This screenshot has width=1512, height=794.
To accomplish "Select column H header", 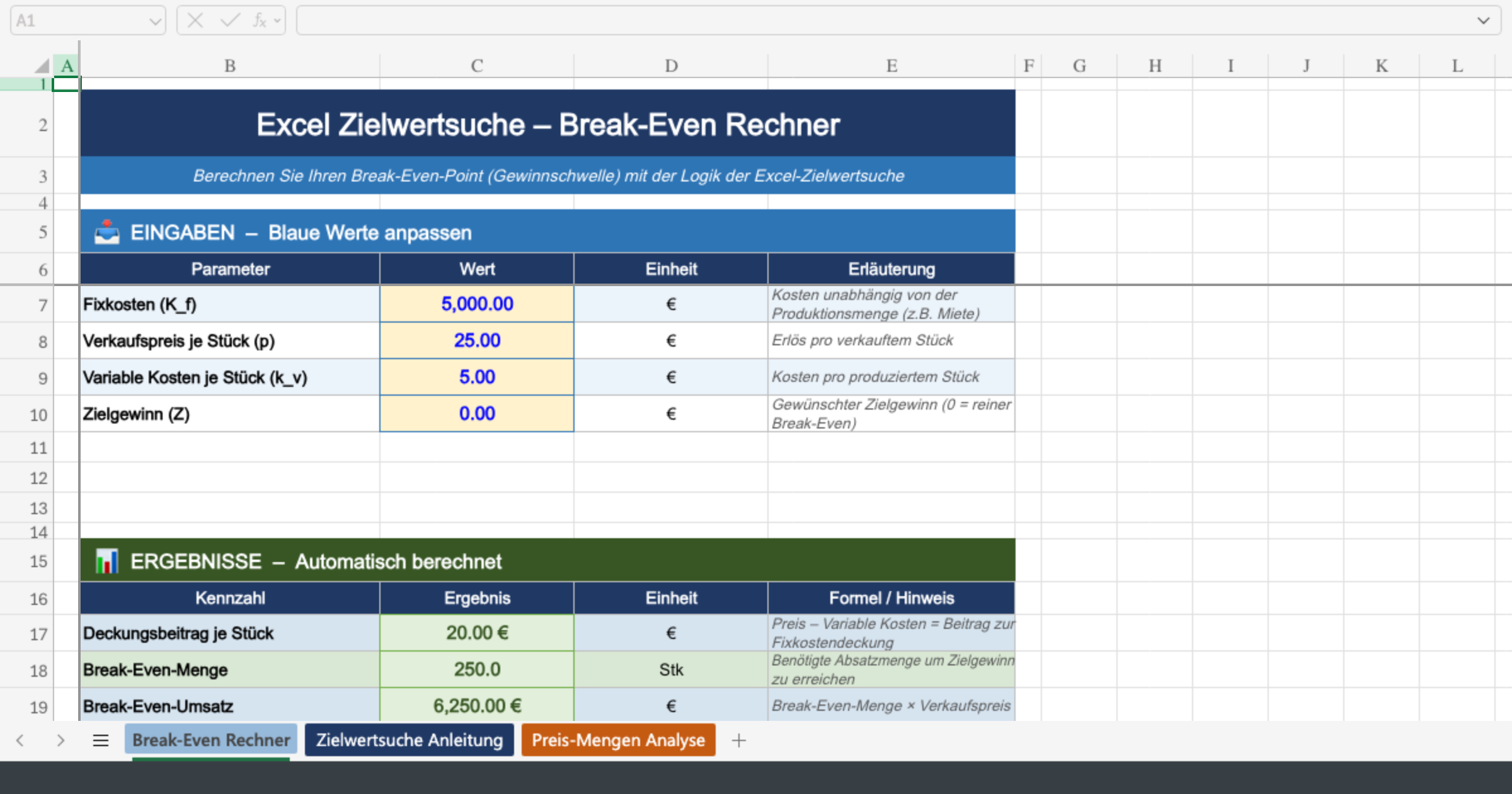I will coord(1155,66).
